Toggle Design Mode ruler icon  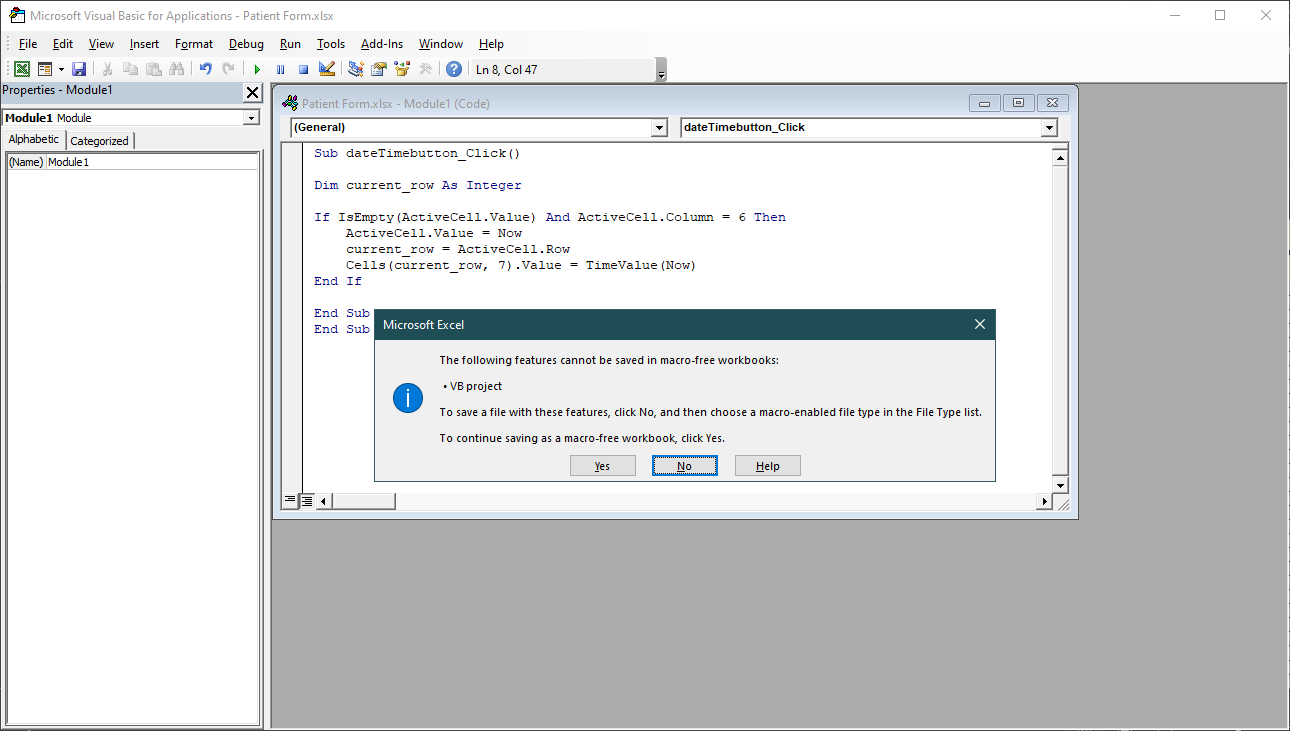coord(326,69)
